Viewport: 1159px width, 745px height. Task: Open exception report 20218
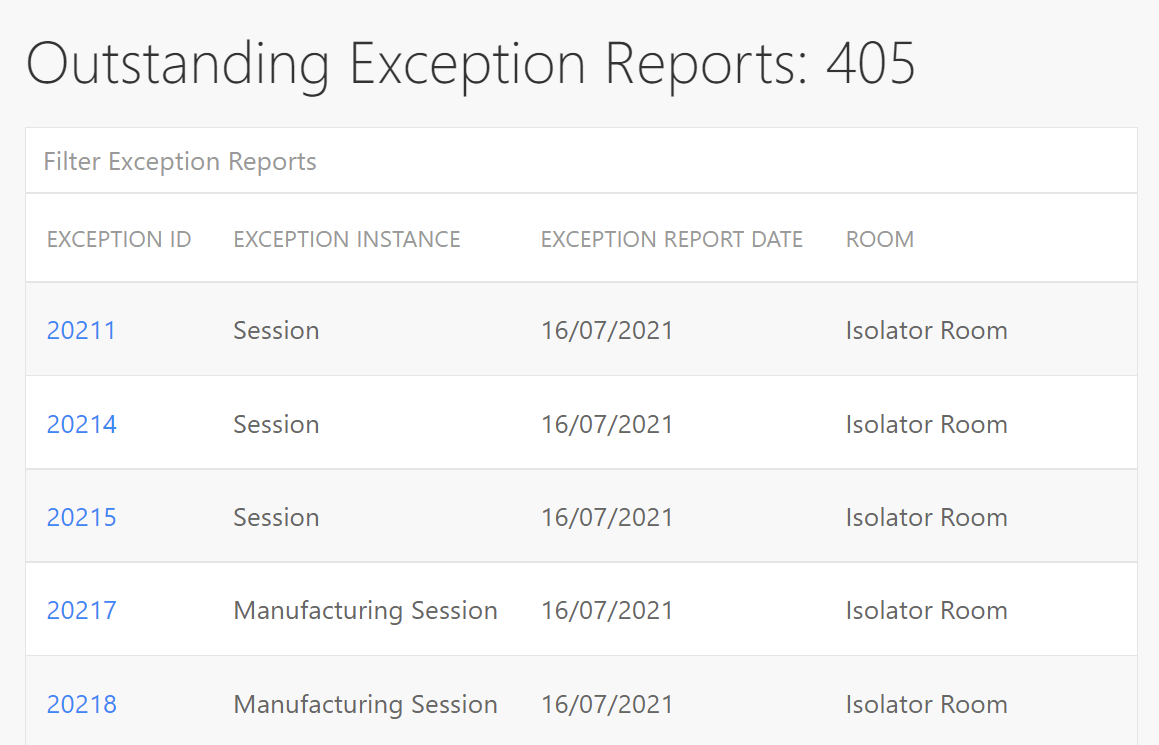(x=81, y=704)
